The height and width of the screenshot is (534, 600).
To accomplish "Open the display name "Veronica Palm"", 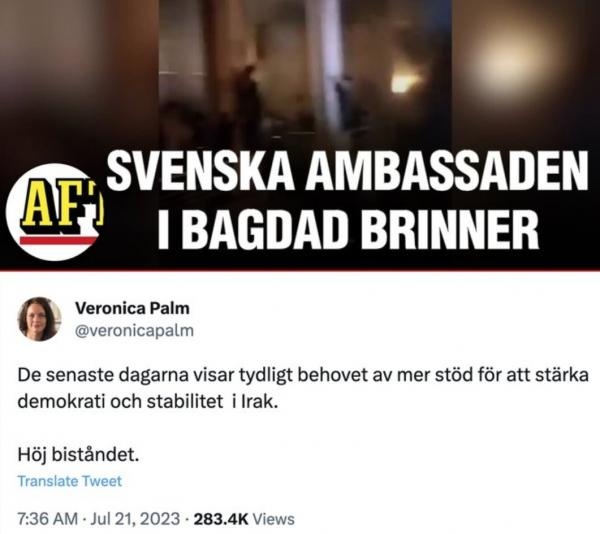I will click(132, 308).
